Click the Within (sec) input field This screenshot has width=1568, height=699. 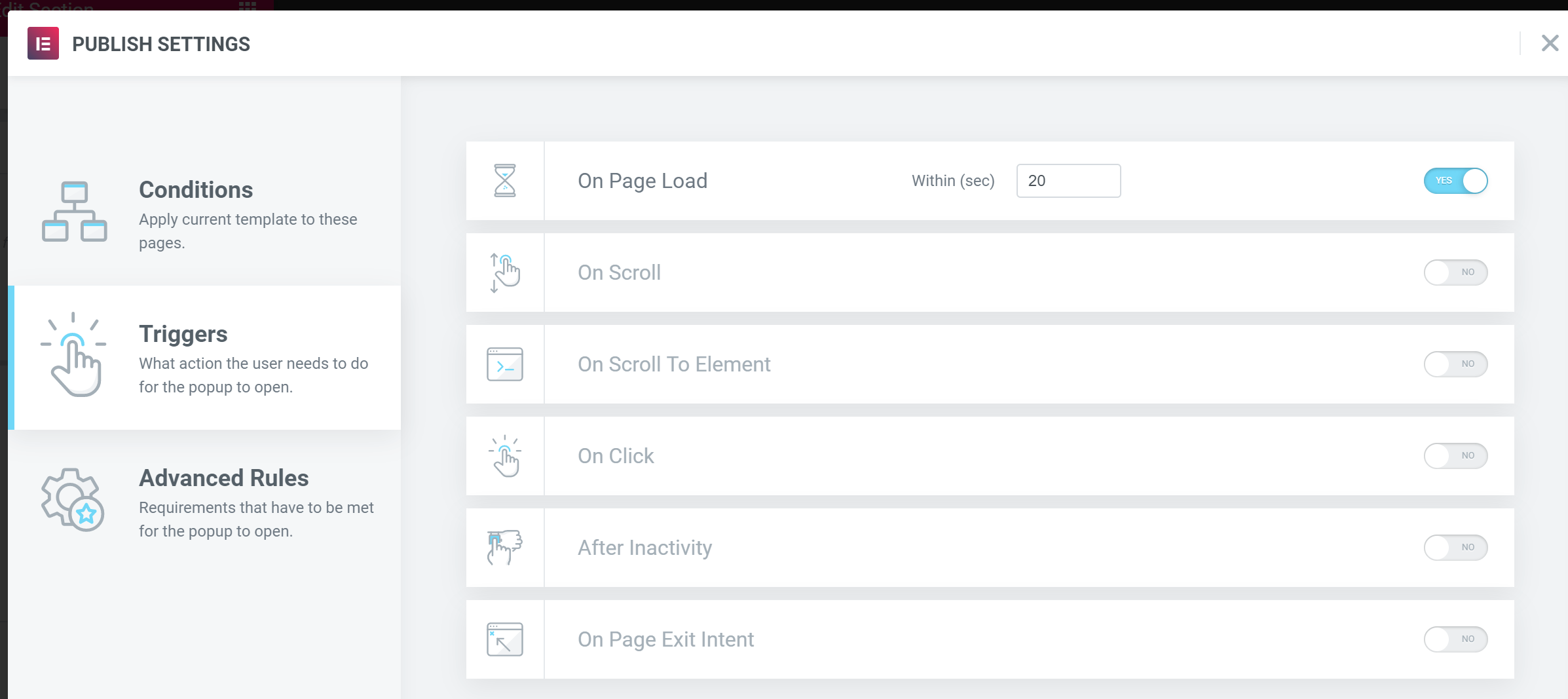coord(1068,181)
